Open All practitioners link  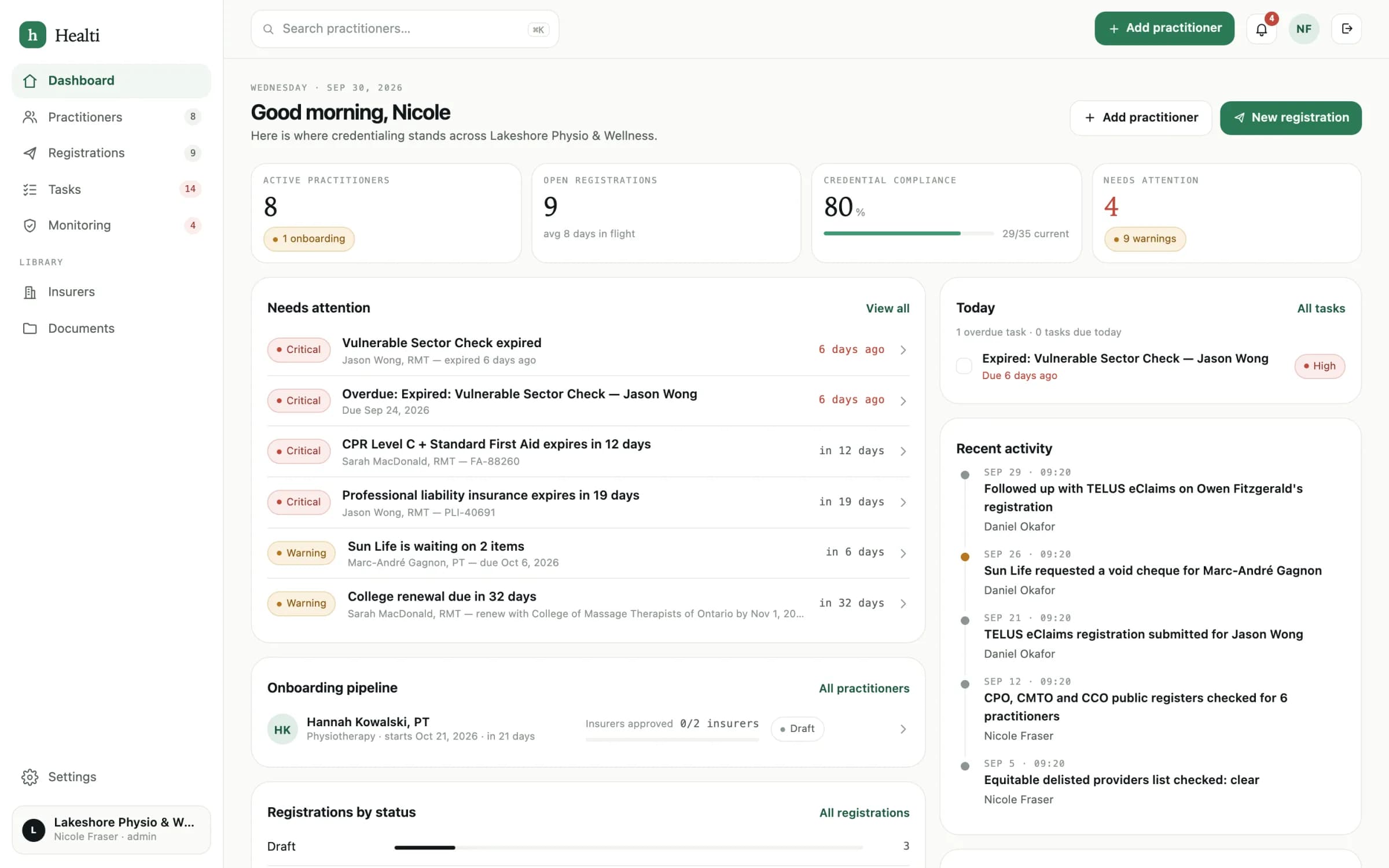point(864,688)
